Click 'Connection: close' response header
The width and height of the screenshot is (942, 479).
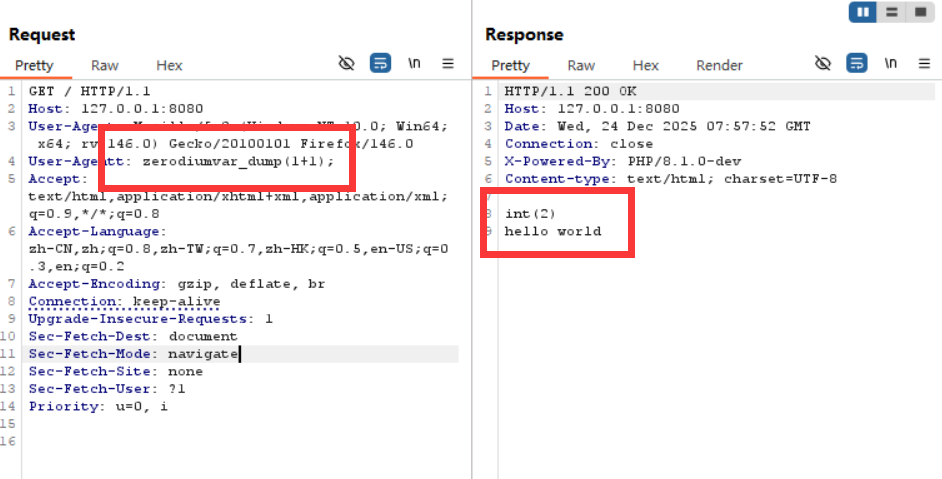pos(579,144)
